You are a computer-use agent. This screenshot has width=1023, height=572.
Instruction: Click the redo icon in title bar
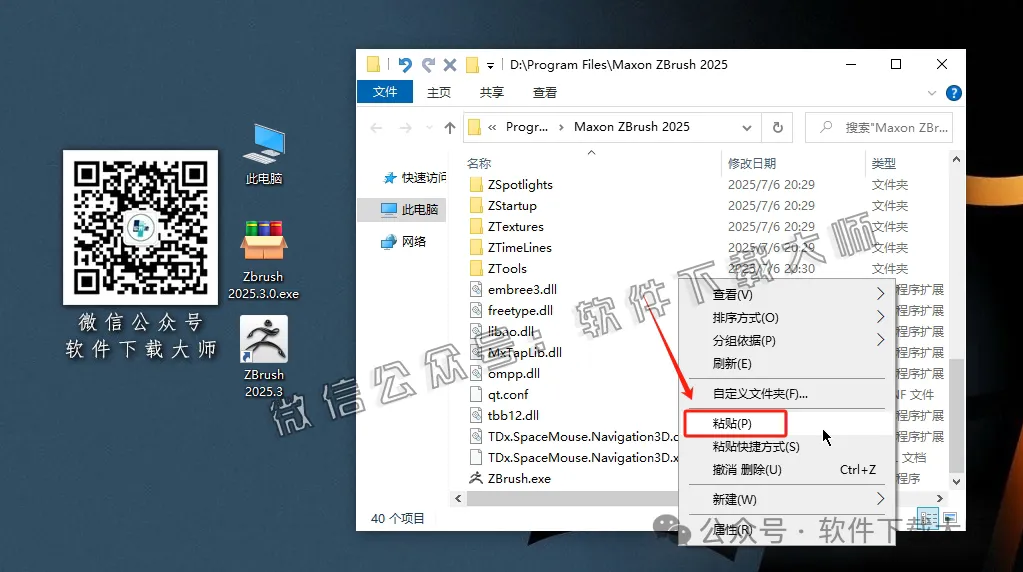click(428, 65)
